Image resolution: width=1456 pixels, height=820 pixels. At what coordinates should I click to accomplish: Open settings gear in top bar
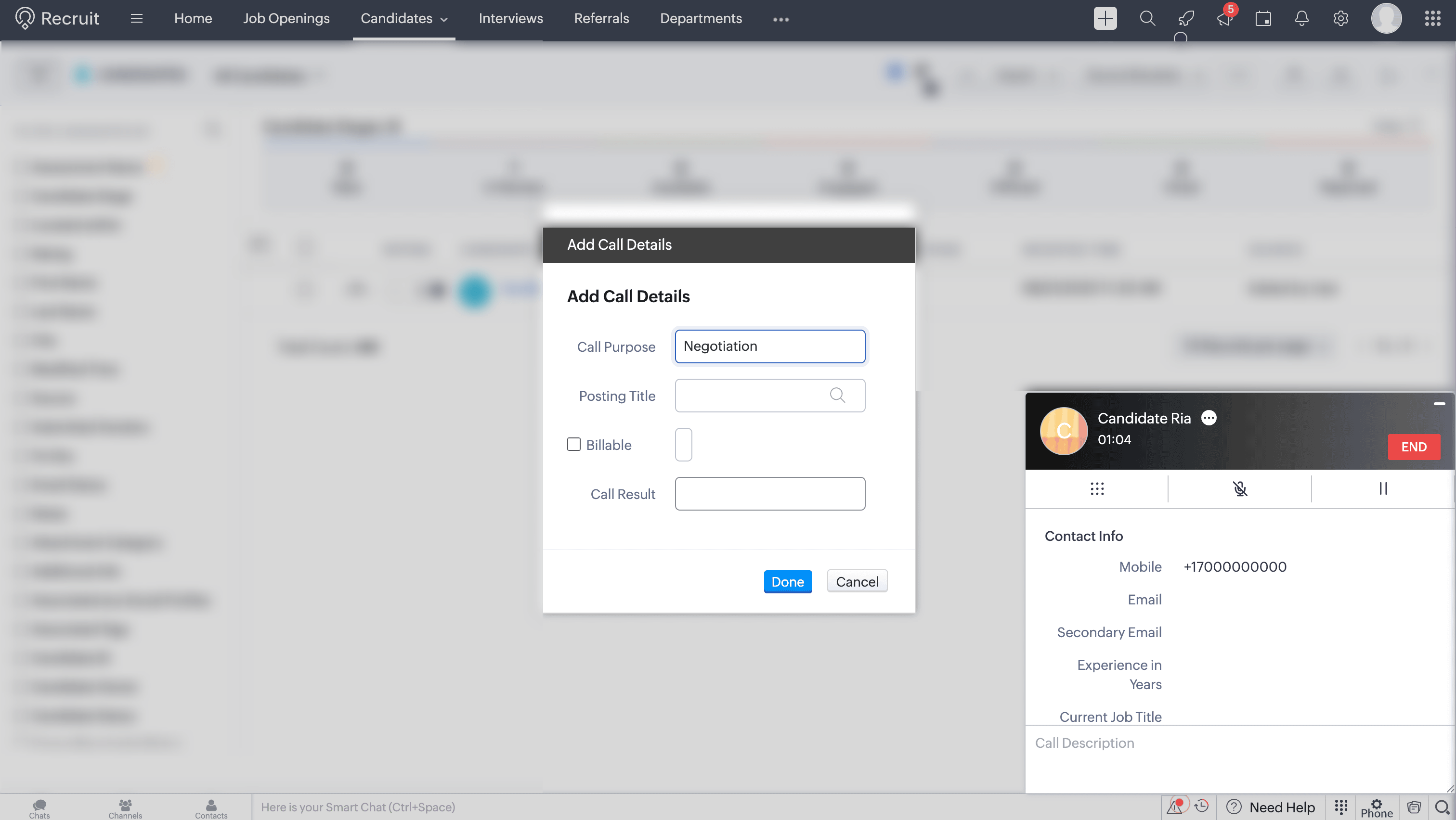coord(1340,19)
